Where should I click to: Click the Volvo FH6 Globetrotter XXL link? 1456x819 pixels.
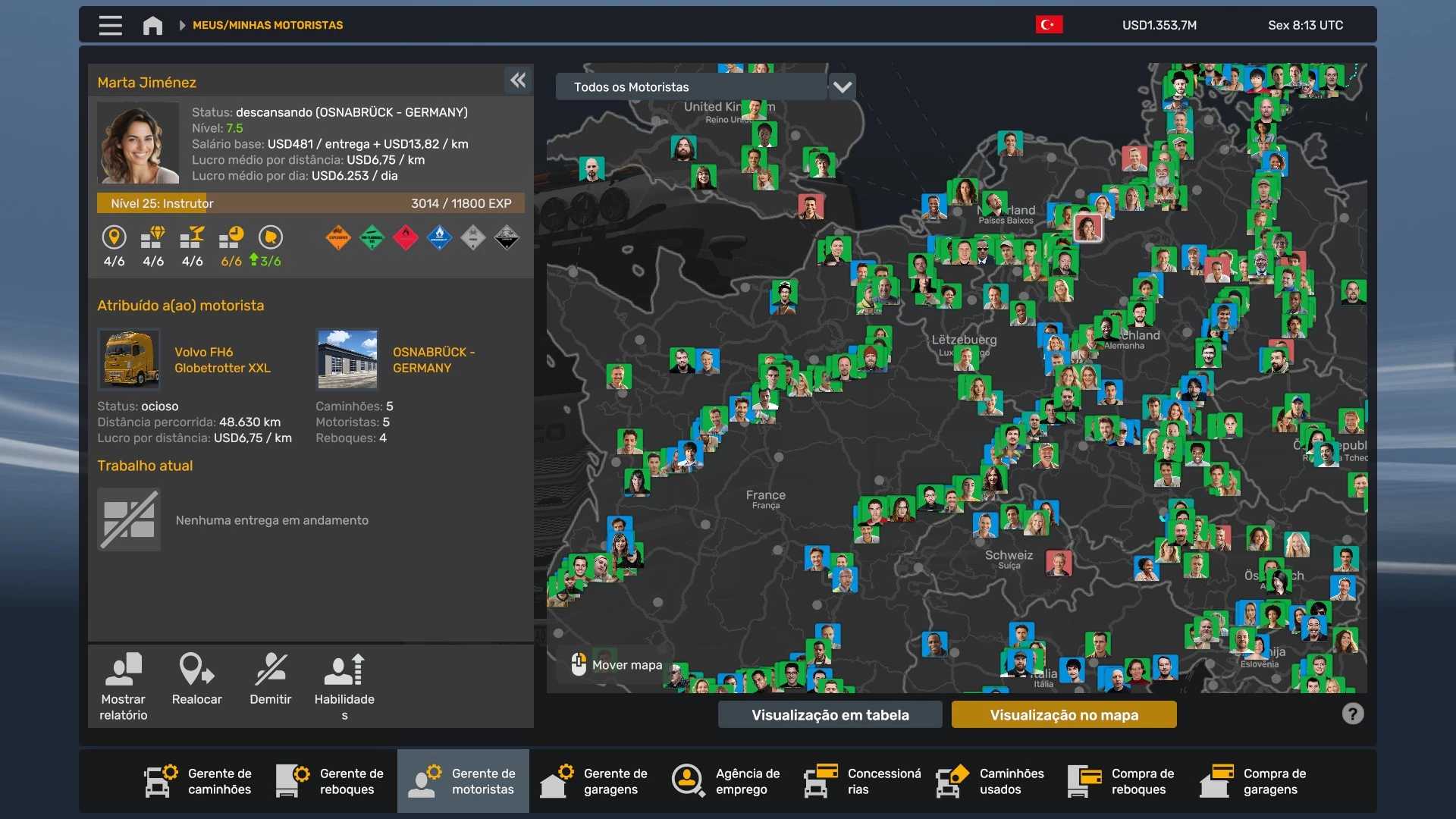[x=222, y=360]
